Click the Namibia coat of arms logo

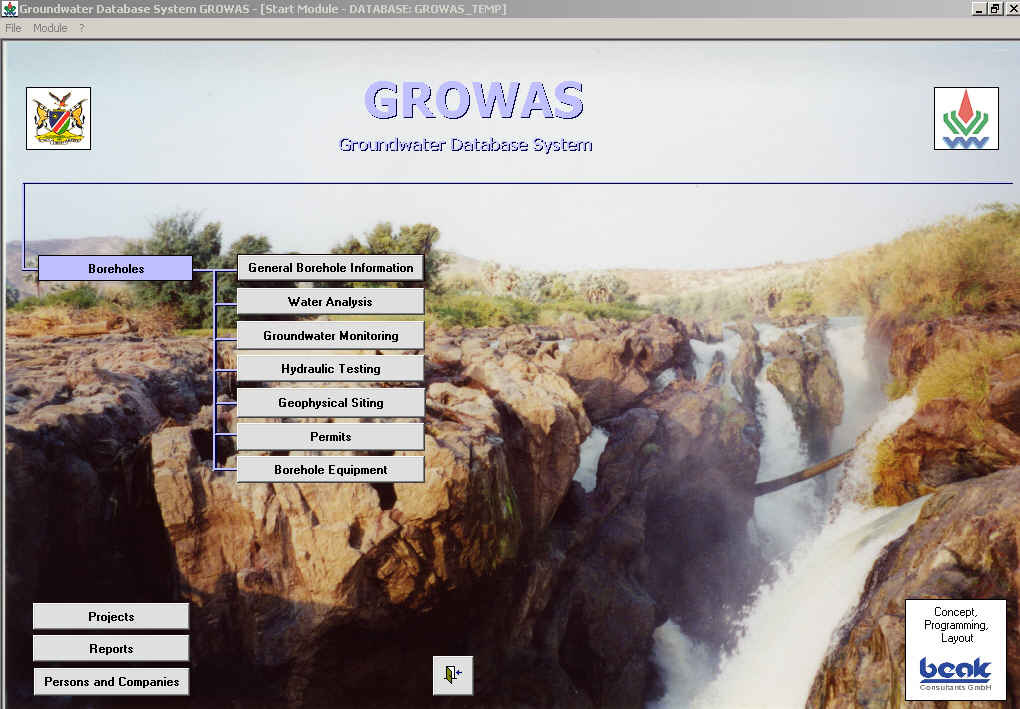(58, 119)
